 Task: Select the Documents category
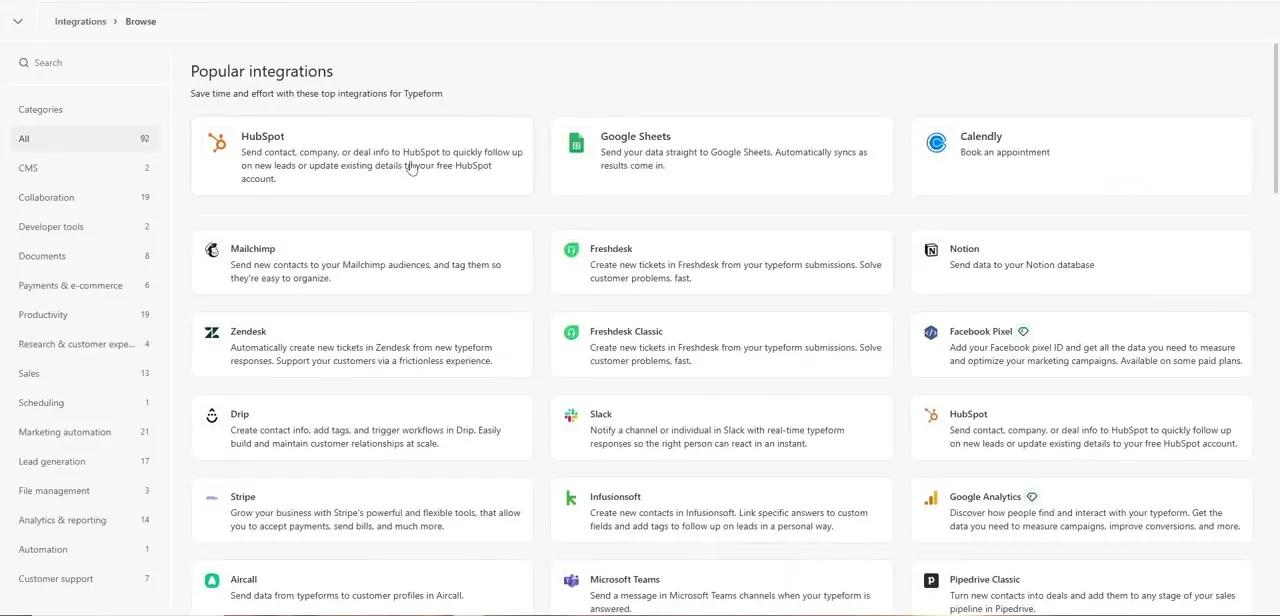pyautogui.click(x=84, y=256)
